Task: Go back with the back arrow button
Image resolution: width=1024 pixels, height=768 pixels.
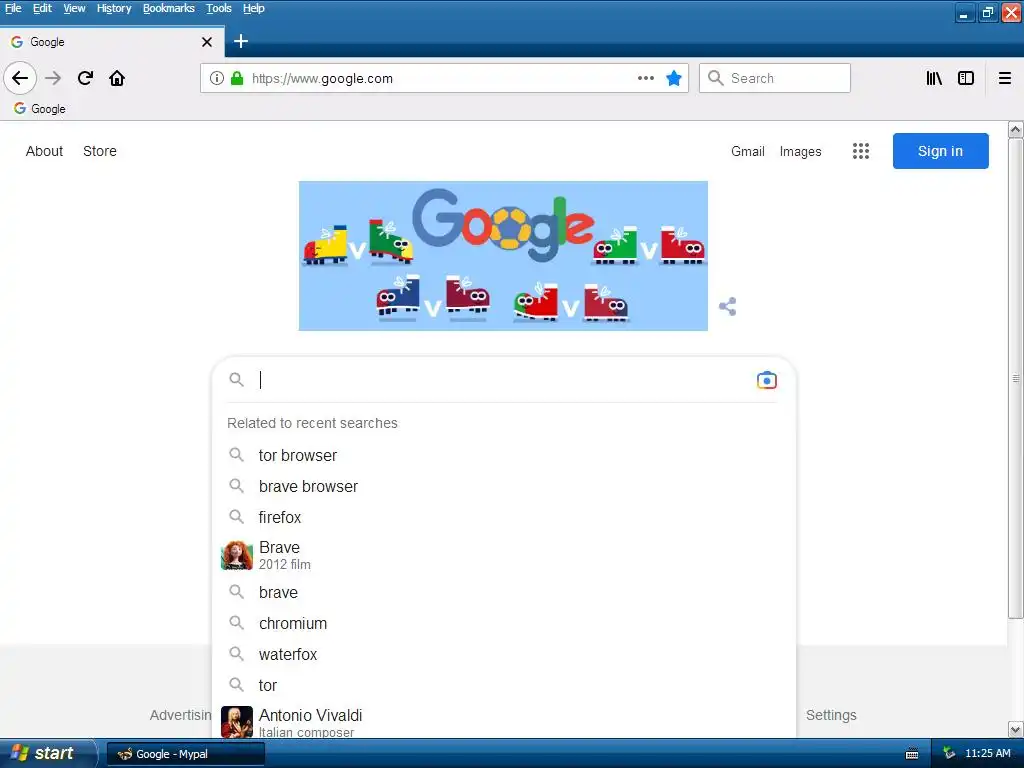Action: coord(20,78)
